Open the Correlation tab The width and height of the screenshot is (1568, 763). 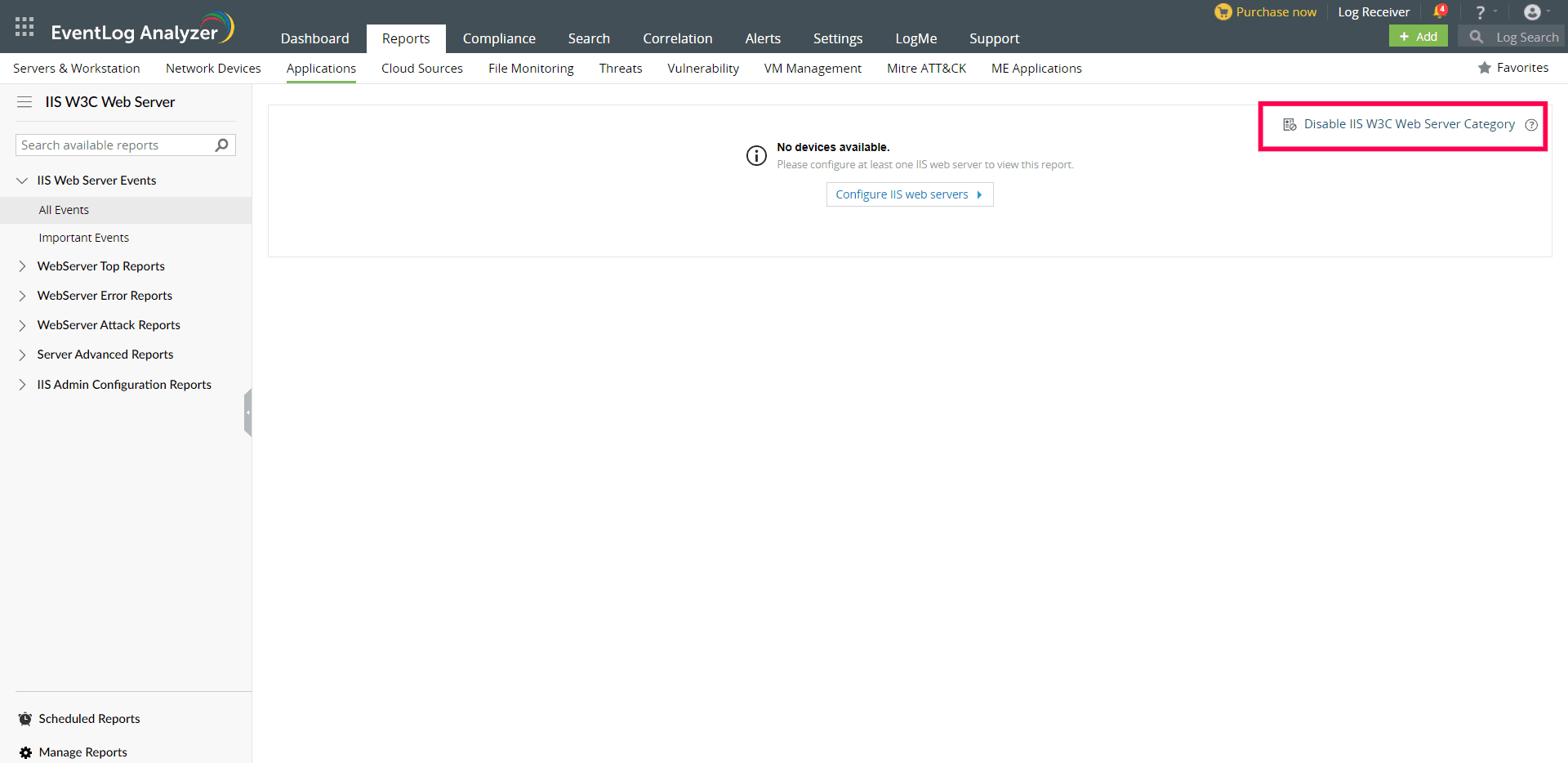click(x=677, y=38)
